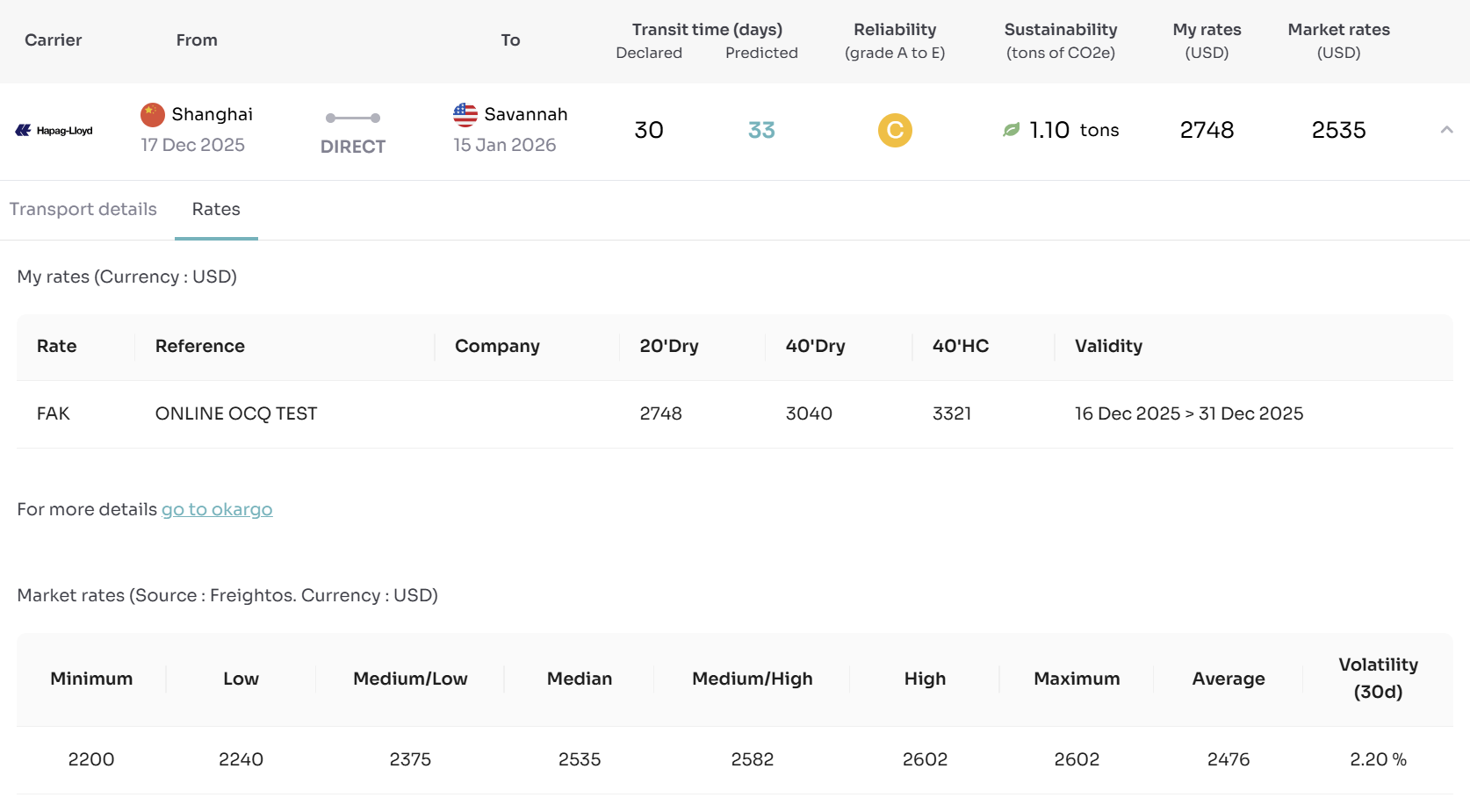The width and height of the screenshot is (1470, 812).
Task: Click the Validity column header
Action: point(1108,347)
